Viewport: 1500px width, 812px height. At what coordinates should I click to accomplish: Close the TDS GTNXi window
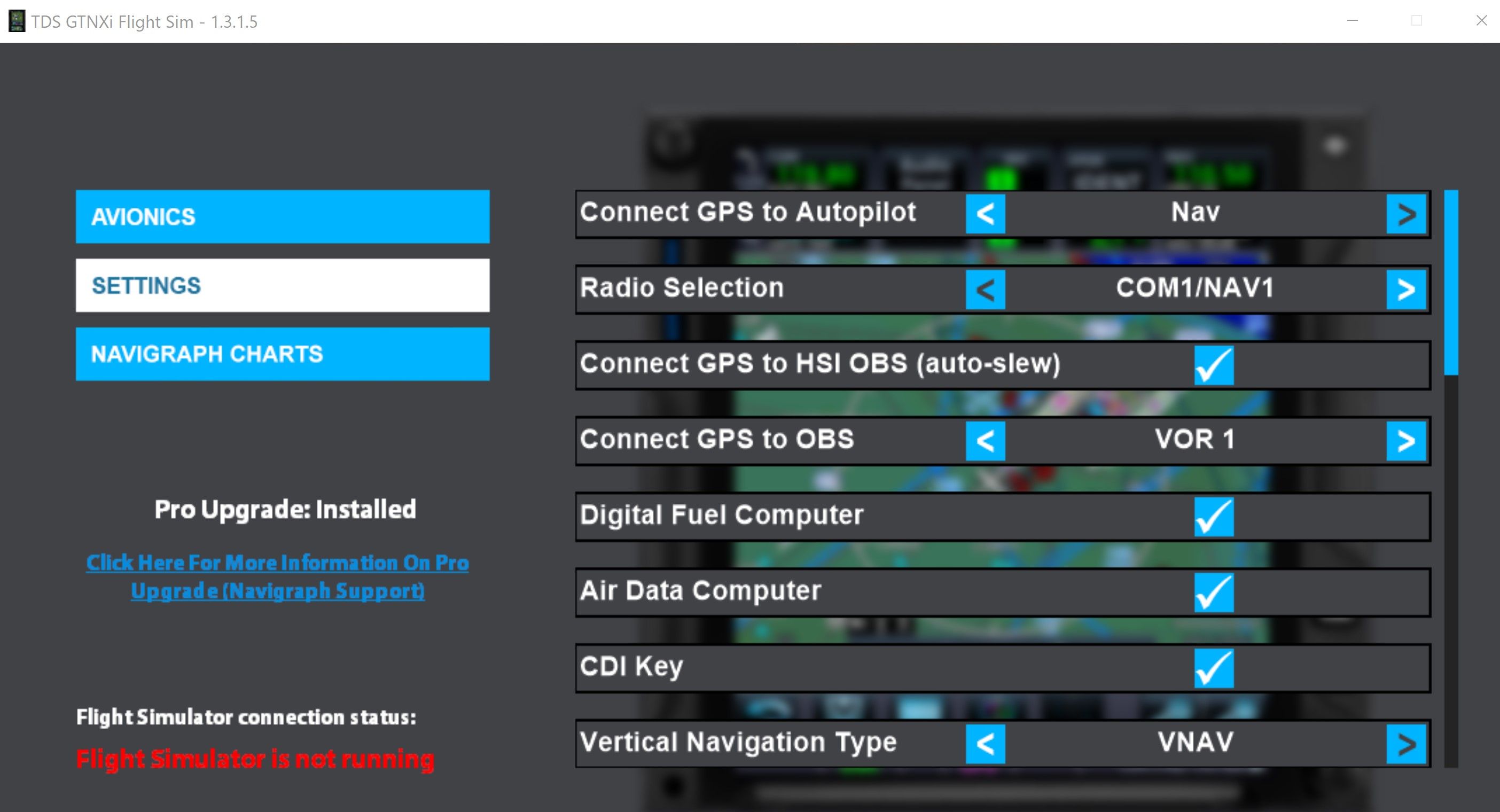click(1481, 21)
